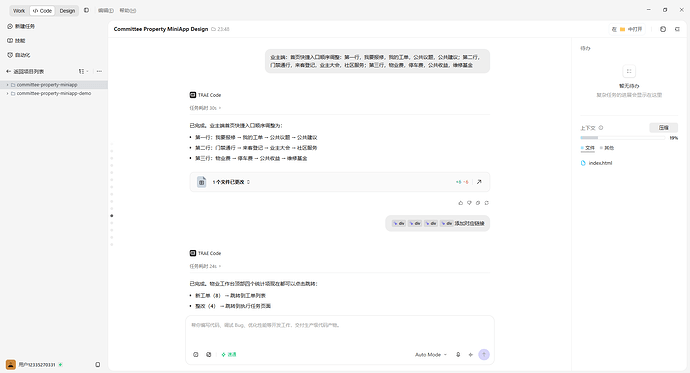Select the committee-property-miniapp-demo project row

point(54,93)
